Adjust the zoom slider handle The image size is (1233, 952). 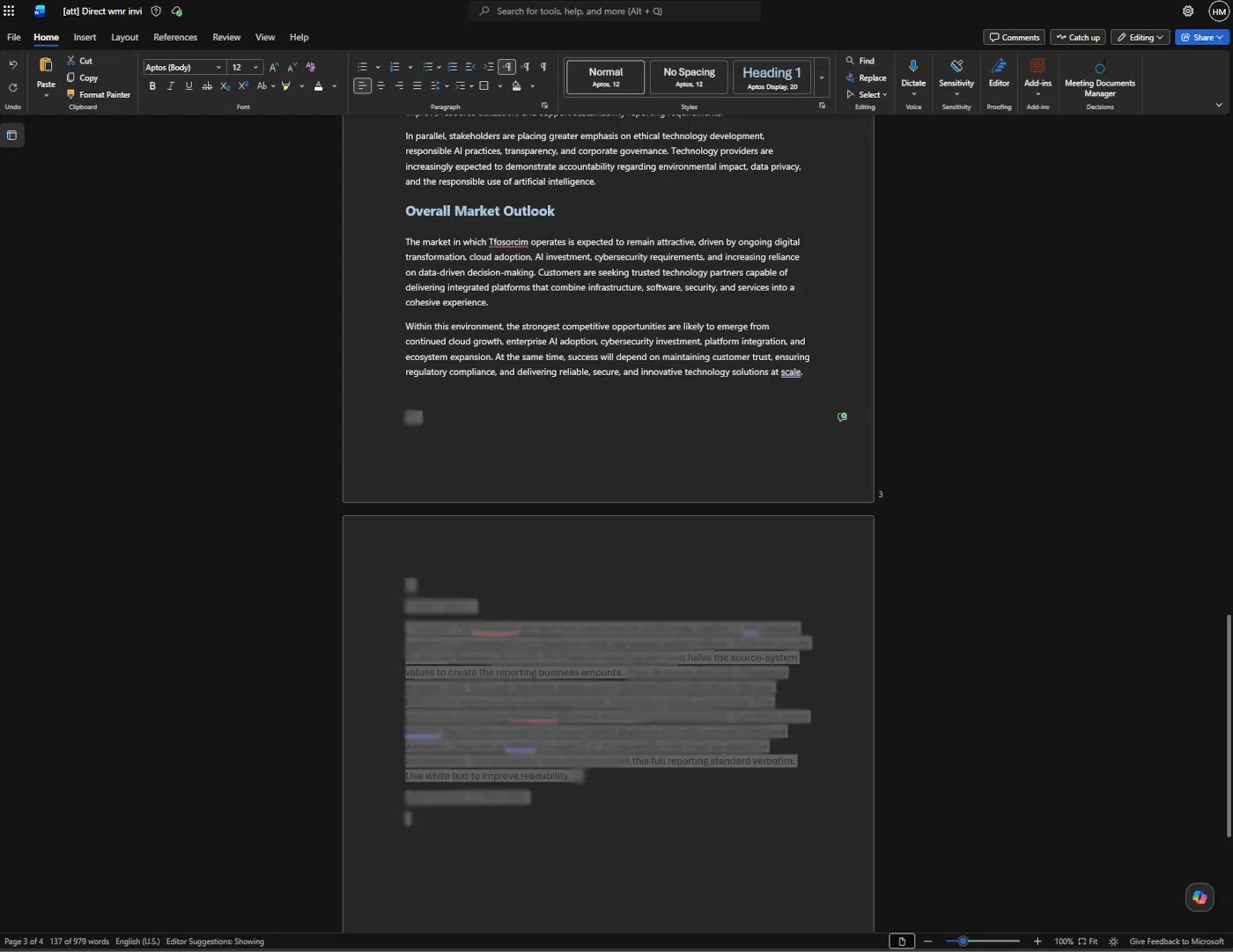coord(964,941)
